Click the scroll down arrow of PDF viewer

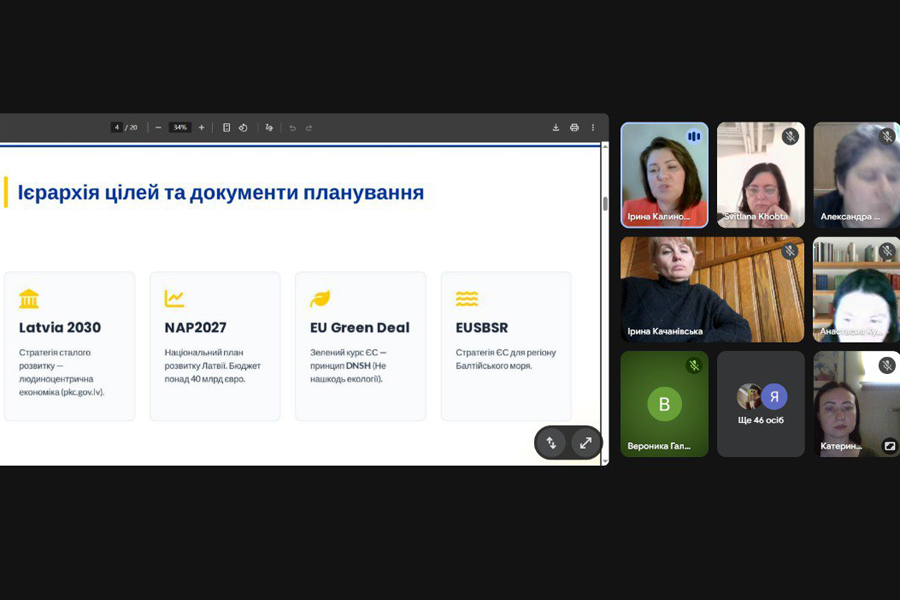pyautogui.click(x=605, y=462)
